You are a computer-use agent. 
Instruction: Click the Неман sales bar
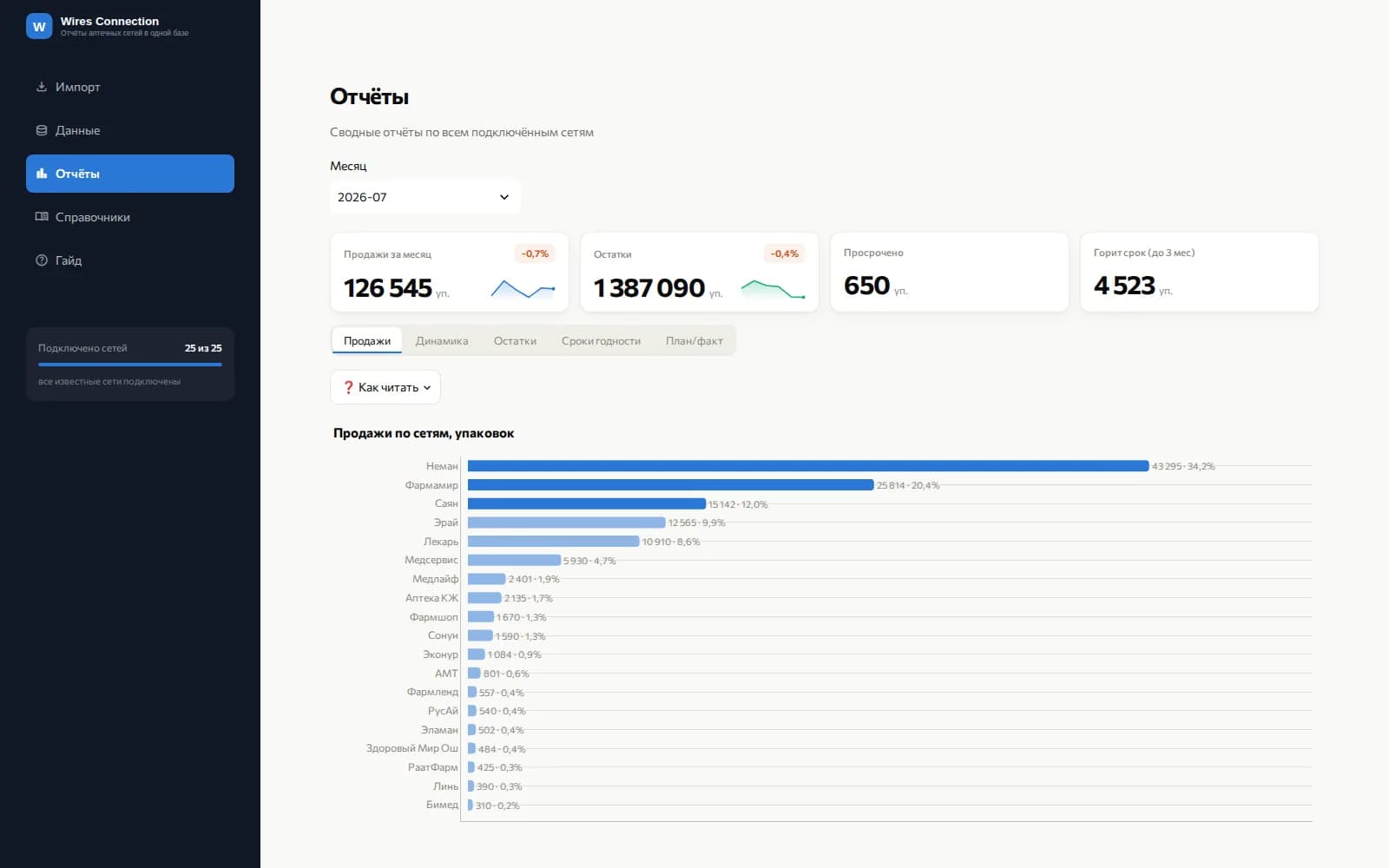[x=808, y=466]
